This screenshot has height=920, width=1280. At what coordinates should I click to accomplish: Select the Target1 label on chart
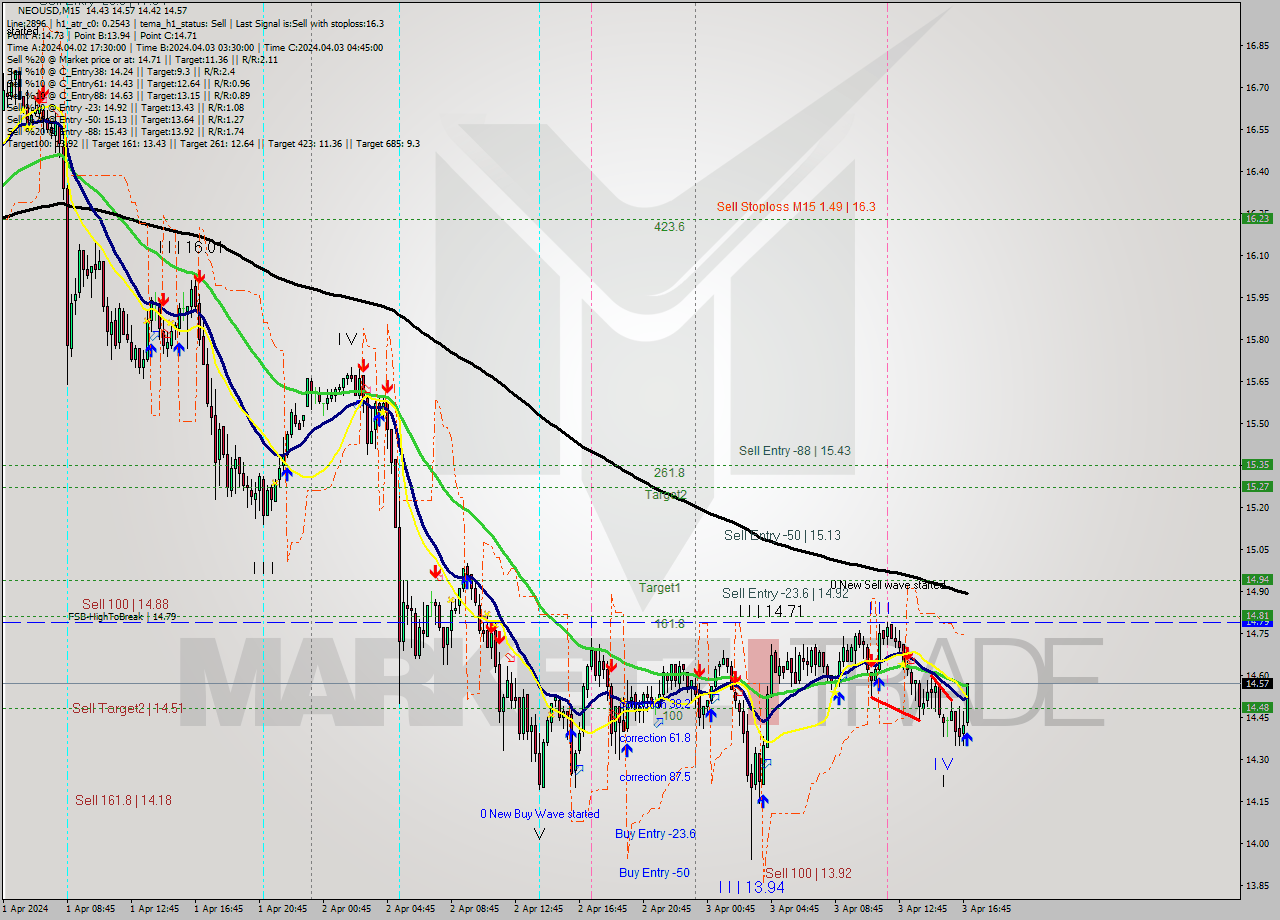click(x=660, y=588)
